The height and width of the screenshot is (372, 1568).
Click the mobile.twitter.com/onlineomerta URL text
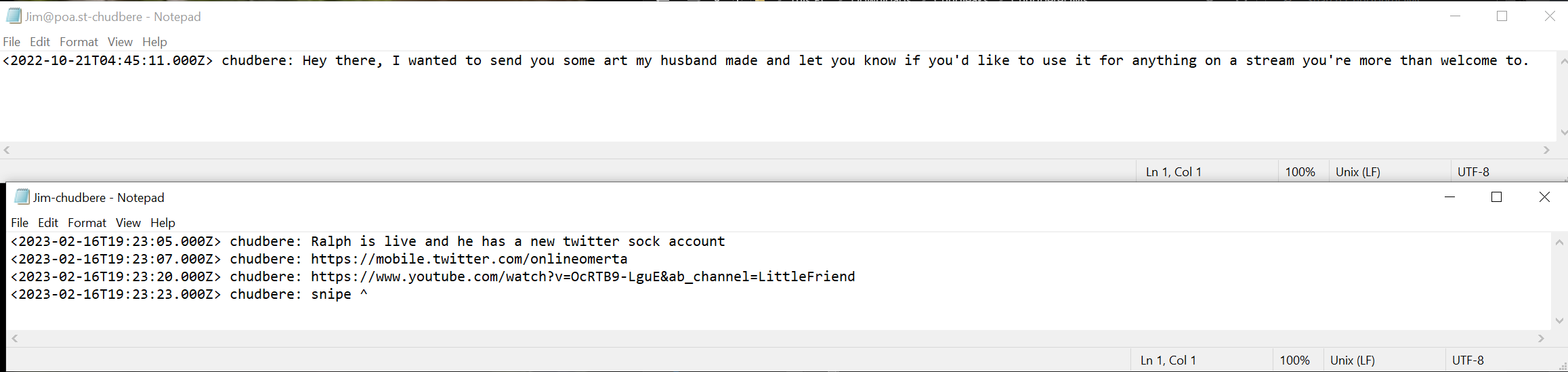coord(469,260)
